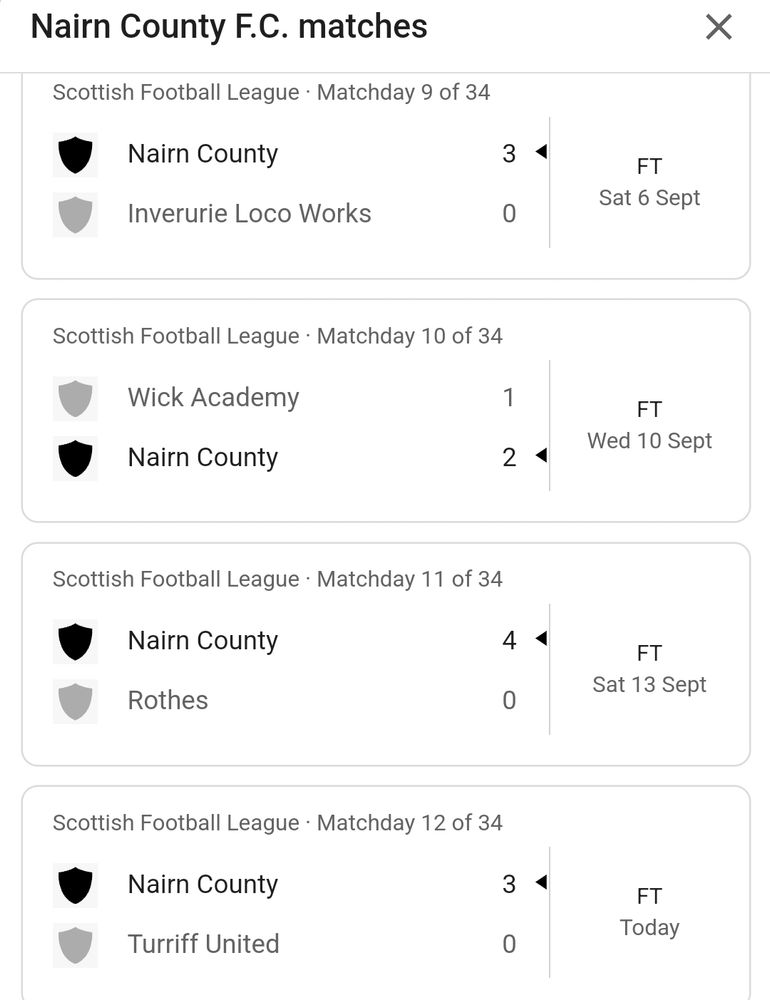This screenshot has width=770, height=1000.
Task: Click Nairn County crest in Matchday 12 card
Action: [x=75, y=885]
